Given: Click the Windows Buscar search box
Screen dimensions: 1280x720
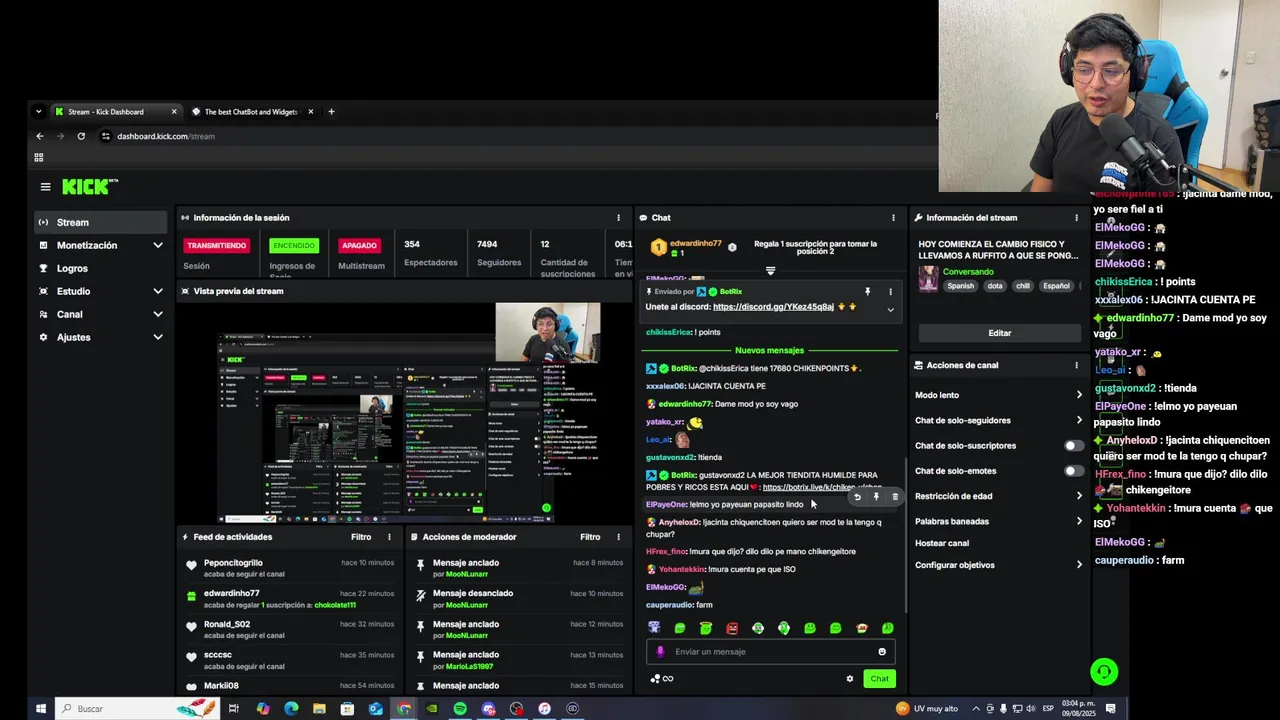Looking at the screenshot, I should point(137,709).
